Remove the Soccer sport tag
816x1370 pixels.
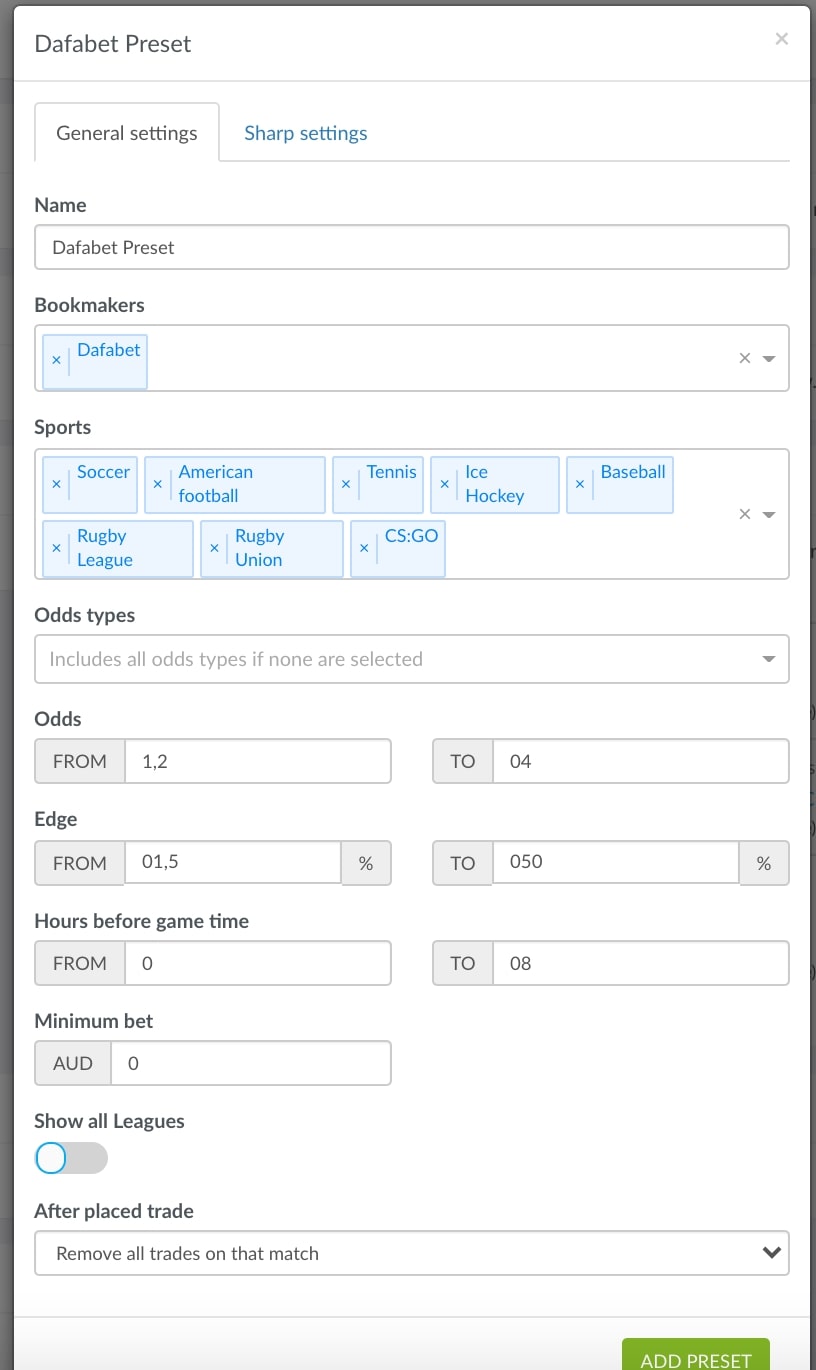coord(56,484)
